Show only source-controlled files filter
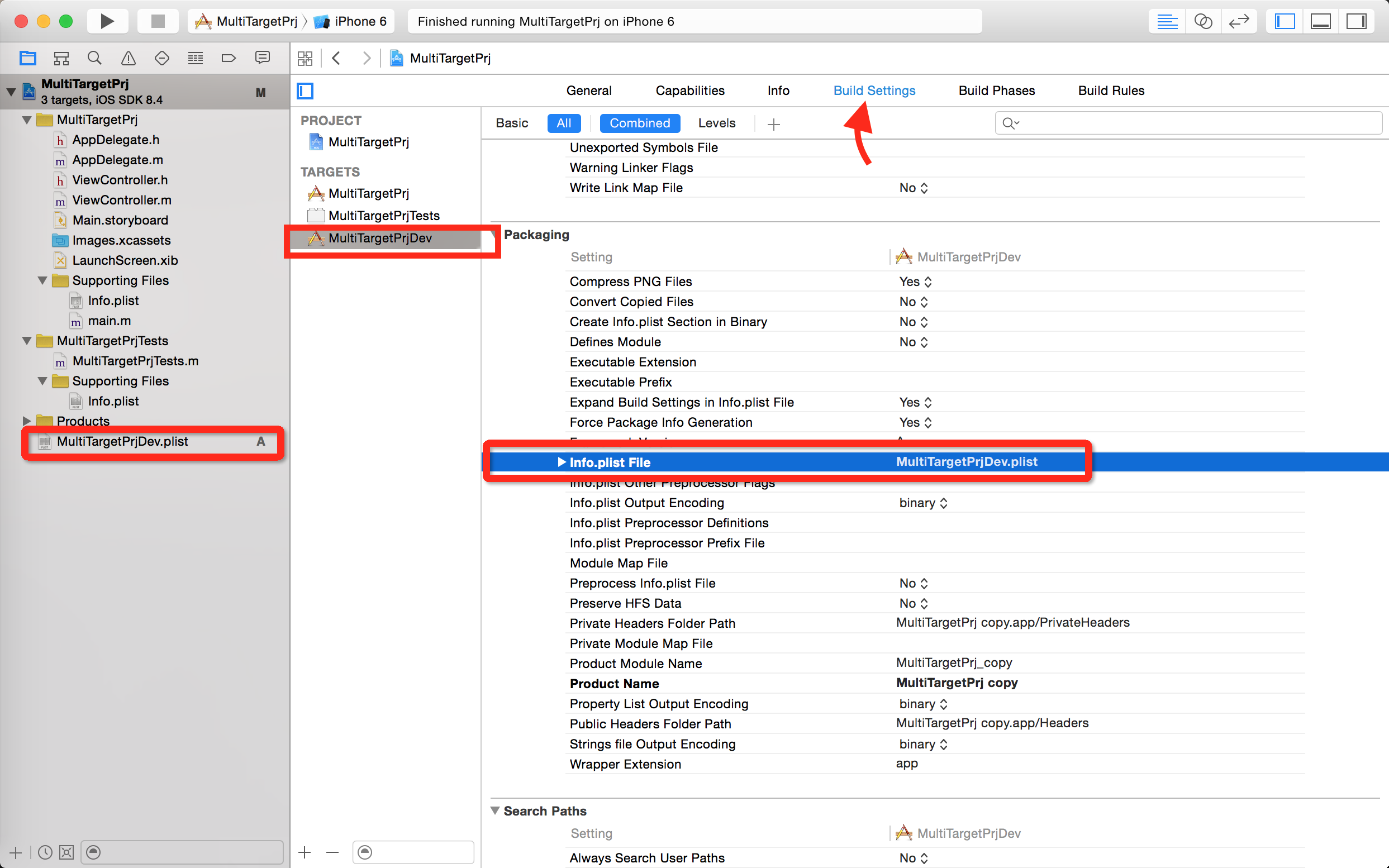The image size is (1389, 868). tap(66, 852)
